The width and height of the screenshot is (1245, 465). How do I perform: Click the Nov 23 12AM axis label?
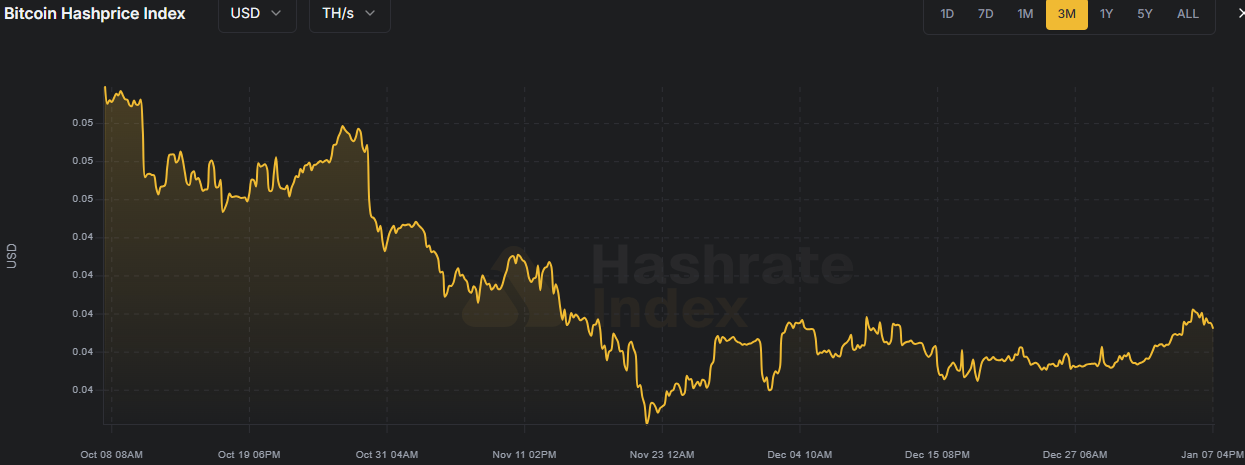662,455
